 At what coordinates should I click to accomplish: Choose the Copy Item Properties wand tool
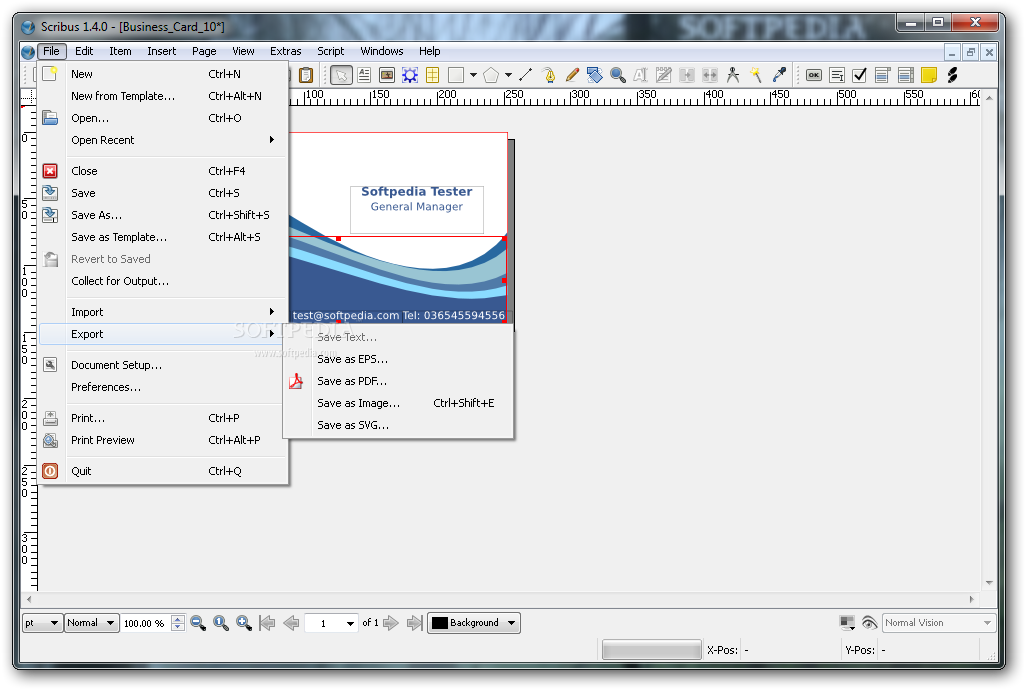click(x=756, y=75)
